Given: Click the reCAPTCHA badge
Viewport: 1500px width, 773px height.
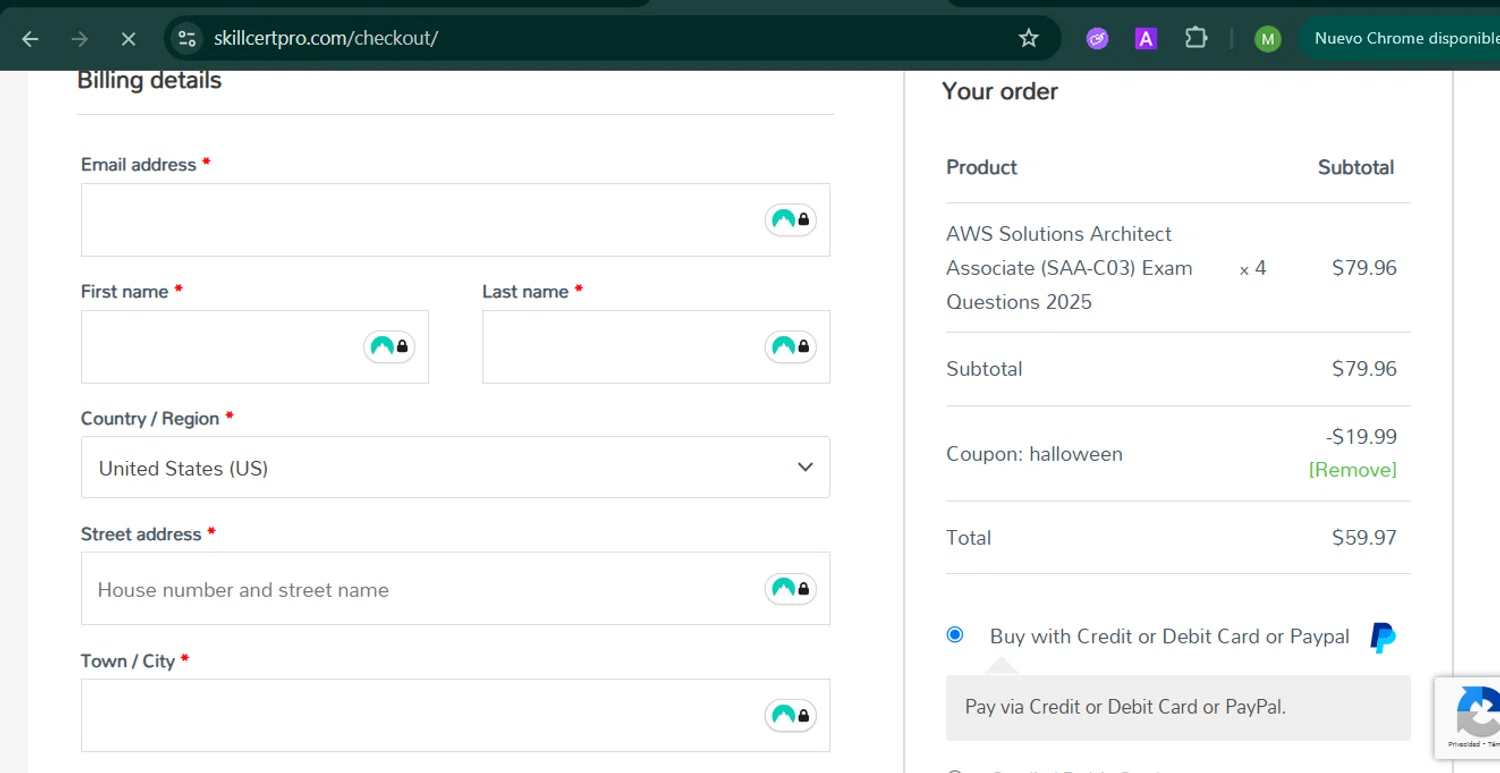Looking at the screenshot, I should (x=1468, y=718).
